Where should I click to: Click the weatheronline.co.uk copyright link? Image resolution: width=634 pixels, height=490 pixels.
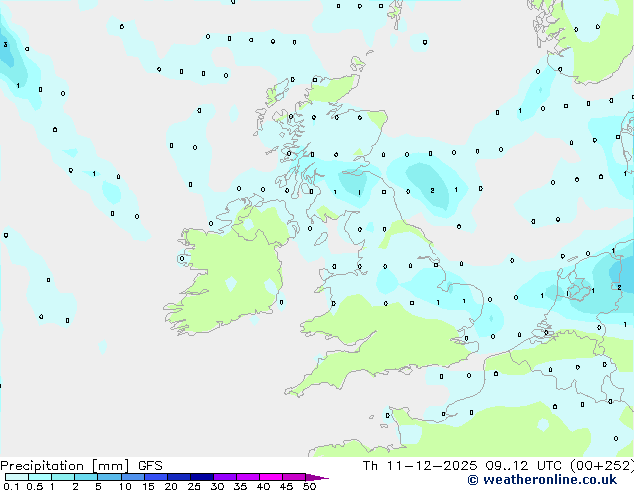click(542, 480)
